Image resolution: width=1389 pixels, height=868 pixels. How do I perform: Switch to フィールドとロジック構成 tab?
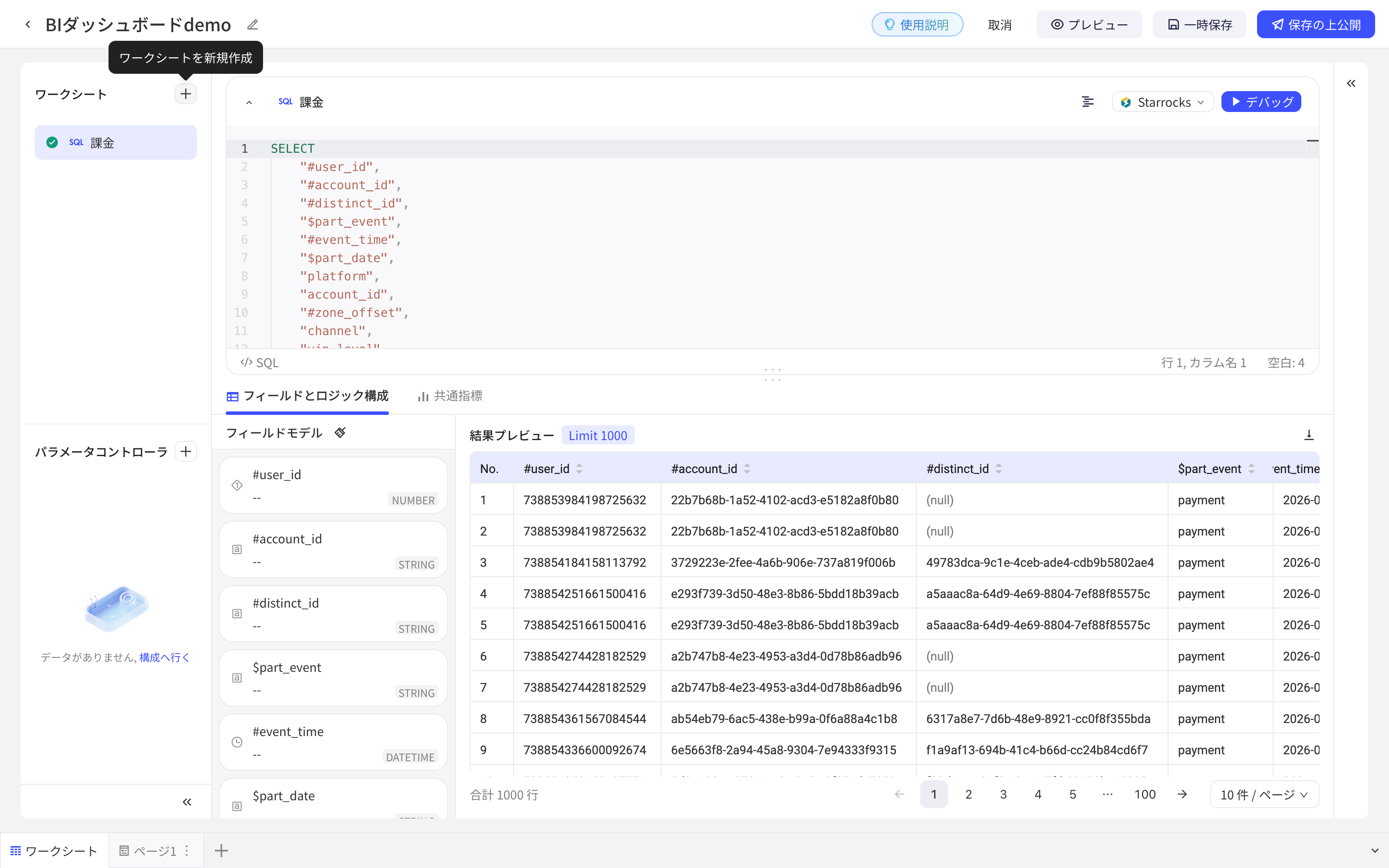coord(308,396)
